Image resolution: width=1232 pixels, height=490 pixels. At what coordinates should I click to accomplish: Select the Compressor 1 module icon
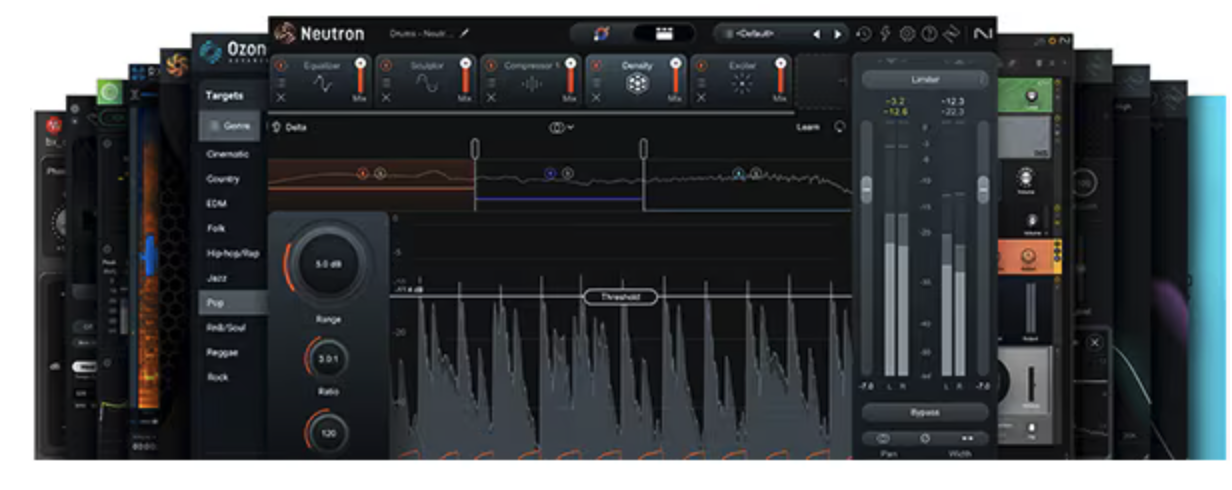pos(531,86)
